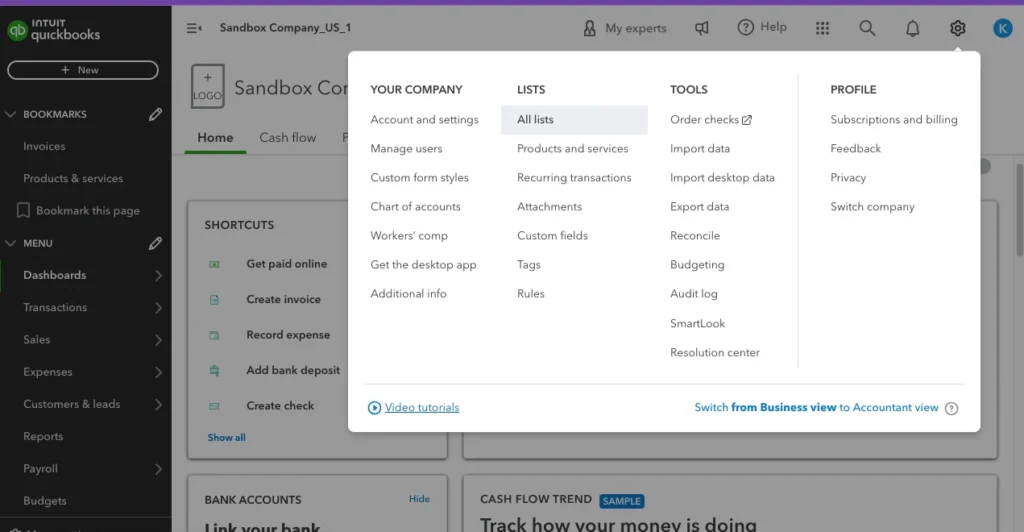Click the Record expense shortcut icon
Screen dimensions: 1024x532
(214, 335)
